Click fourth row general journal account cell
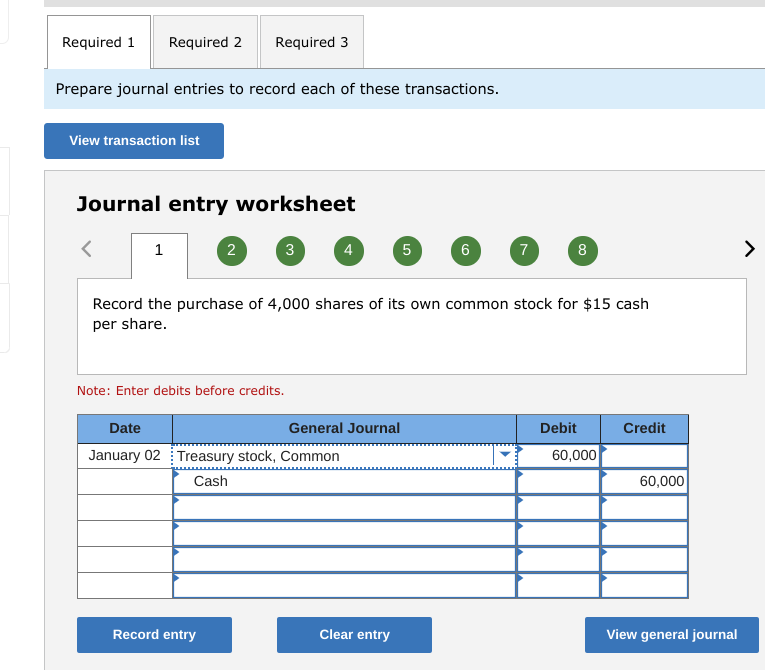Image resolution: width=781 pixels, height=670 pixels. pos(344,534)
